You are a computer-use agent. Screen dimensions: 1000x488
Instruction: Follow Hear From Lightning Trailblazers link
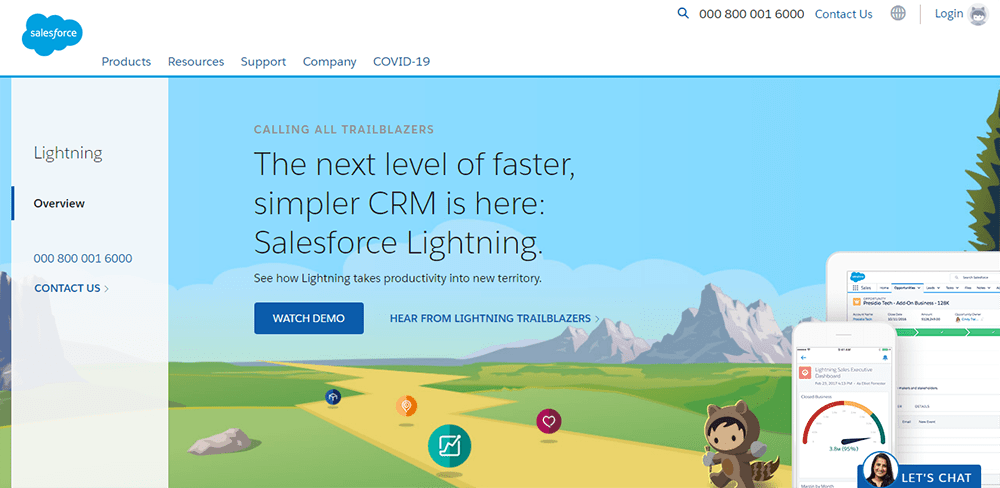point(495,318)
